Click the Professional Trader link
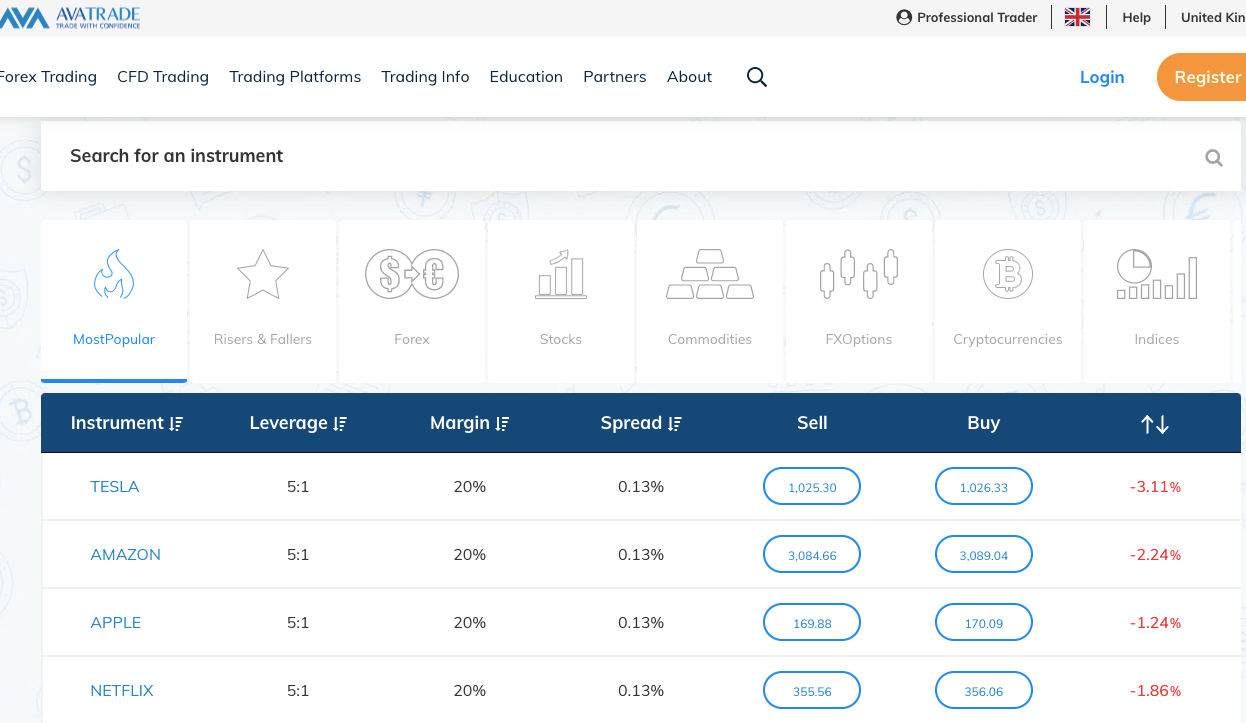The image size is (1246, 723). [977, 17]
